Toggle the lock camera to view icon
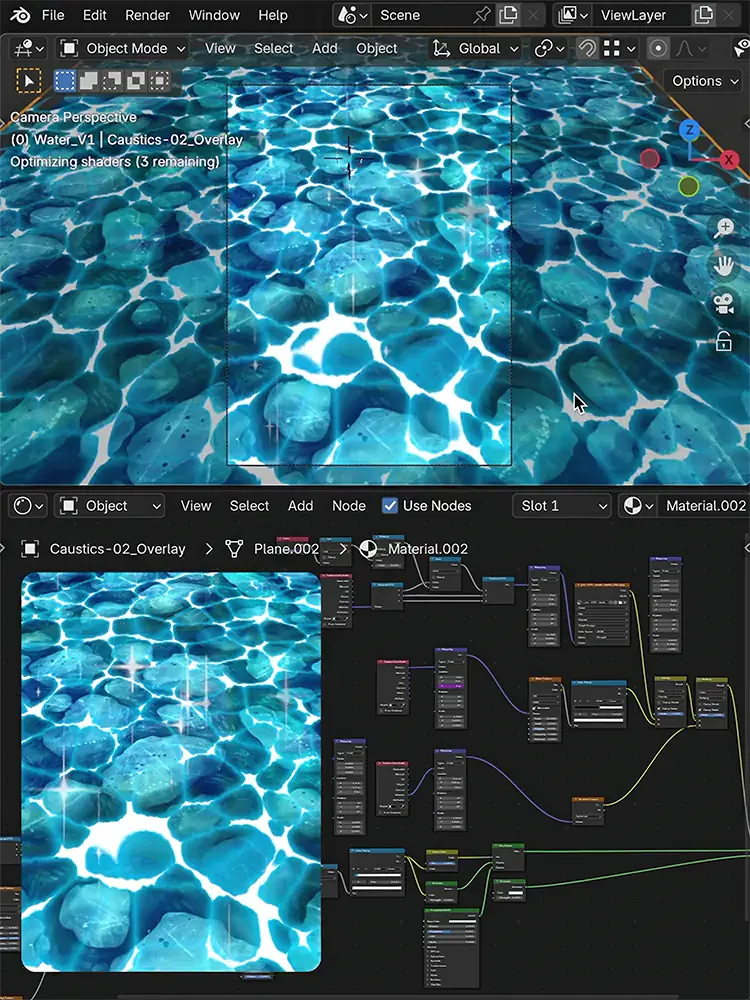Image resolution: width=750 pixels, height=1000 pixels. tap(724, 342)
